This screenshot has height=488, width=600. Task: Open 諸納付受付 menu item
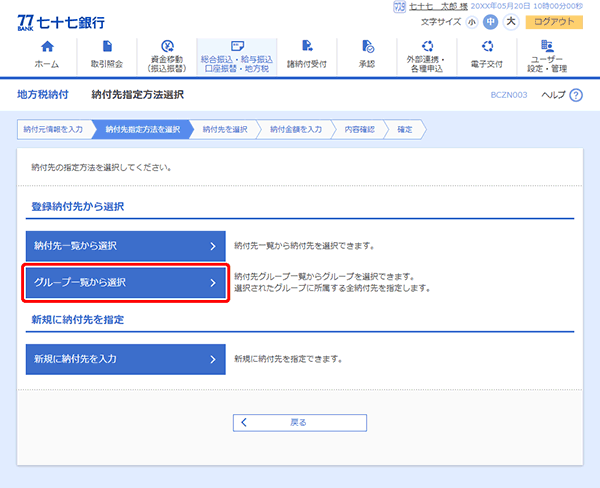(307, 56)
